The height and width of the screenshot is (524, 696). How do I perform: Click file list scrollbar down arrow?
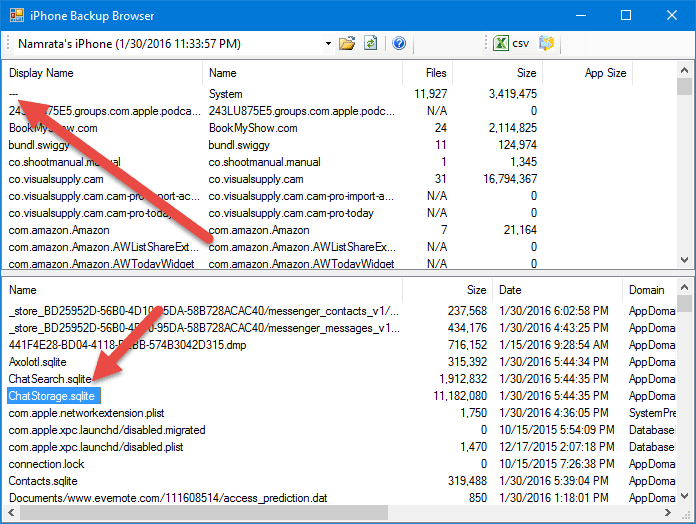click(684, 496)
